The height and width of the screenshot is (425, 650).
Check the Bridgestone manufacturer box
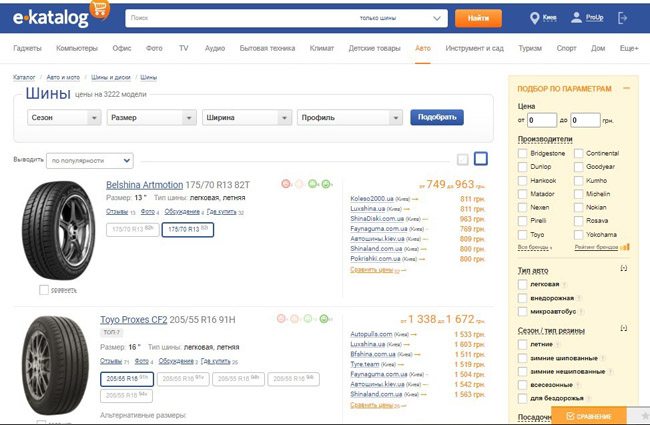coord(522,153)
